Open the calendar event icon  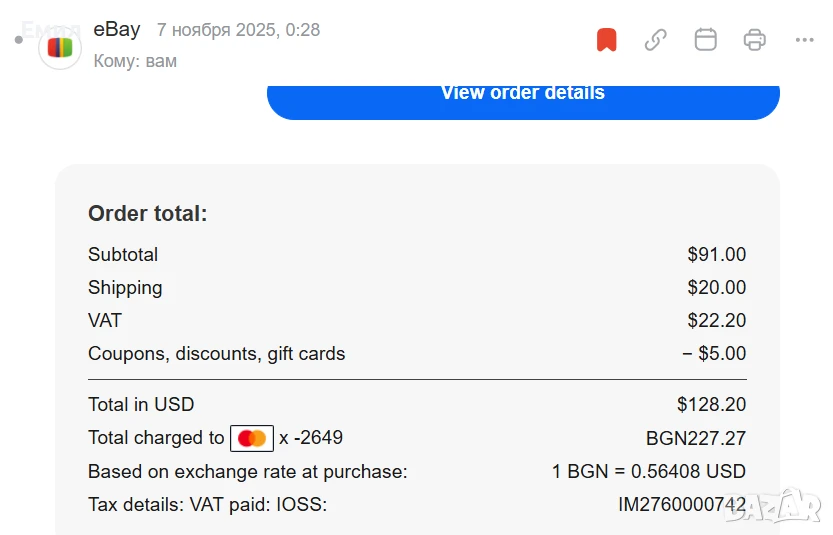(x=706, y=39)
